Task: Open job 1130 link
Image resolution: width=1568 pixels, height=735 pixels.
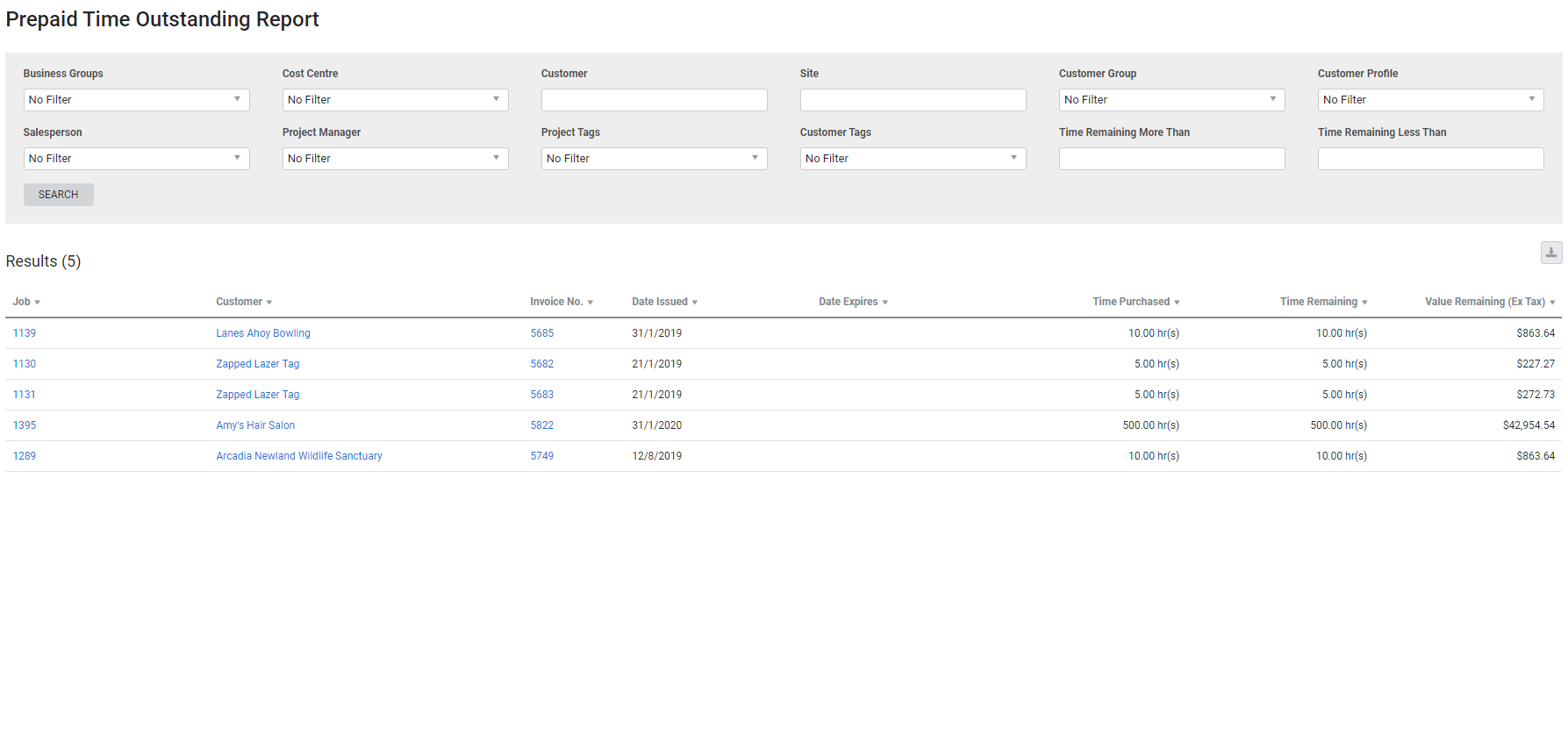Action: pyautogui.click(x=25, y=364)
